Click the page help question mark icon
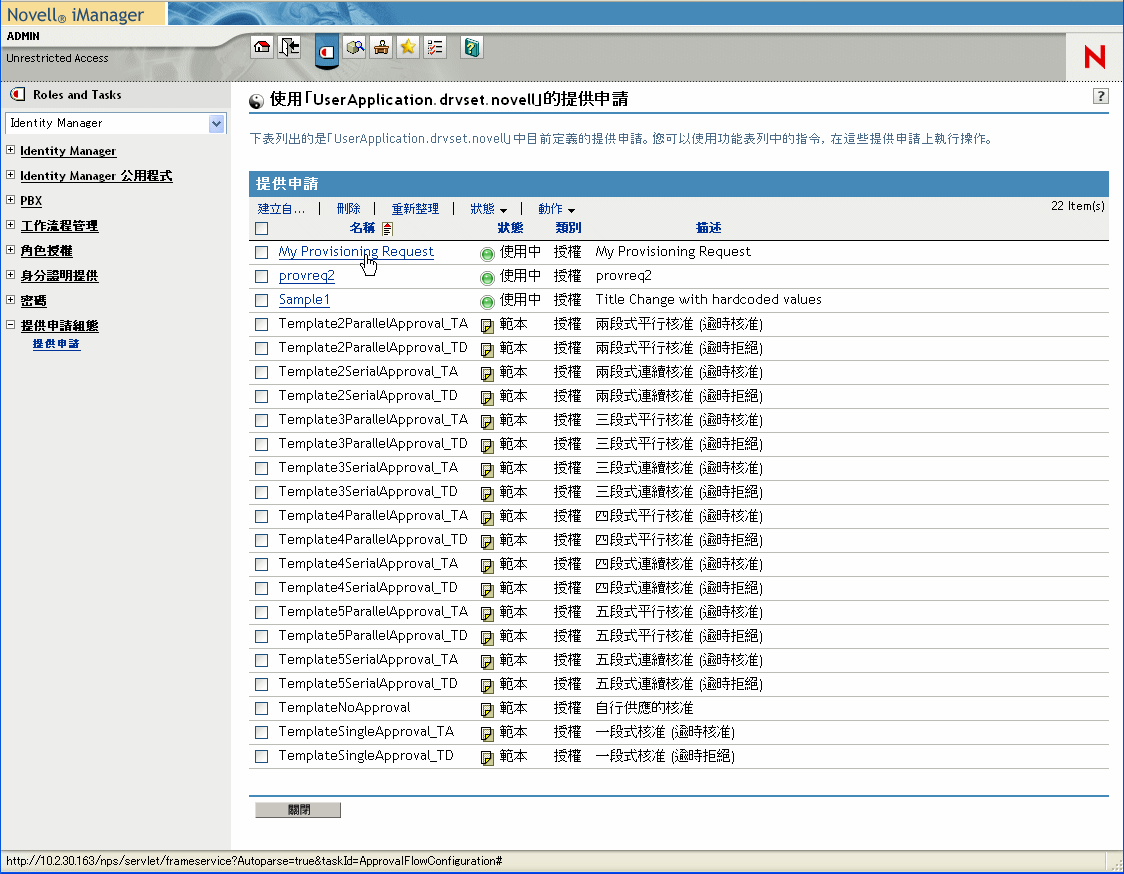Image resolution: width=1124 pixels, height=874 pixels. tap(1100, 96)
